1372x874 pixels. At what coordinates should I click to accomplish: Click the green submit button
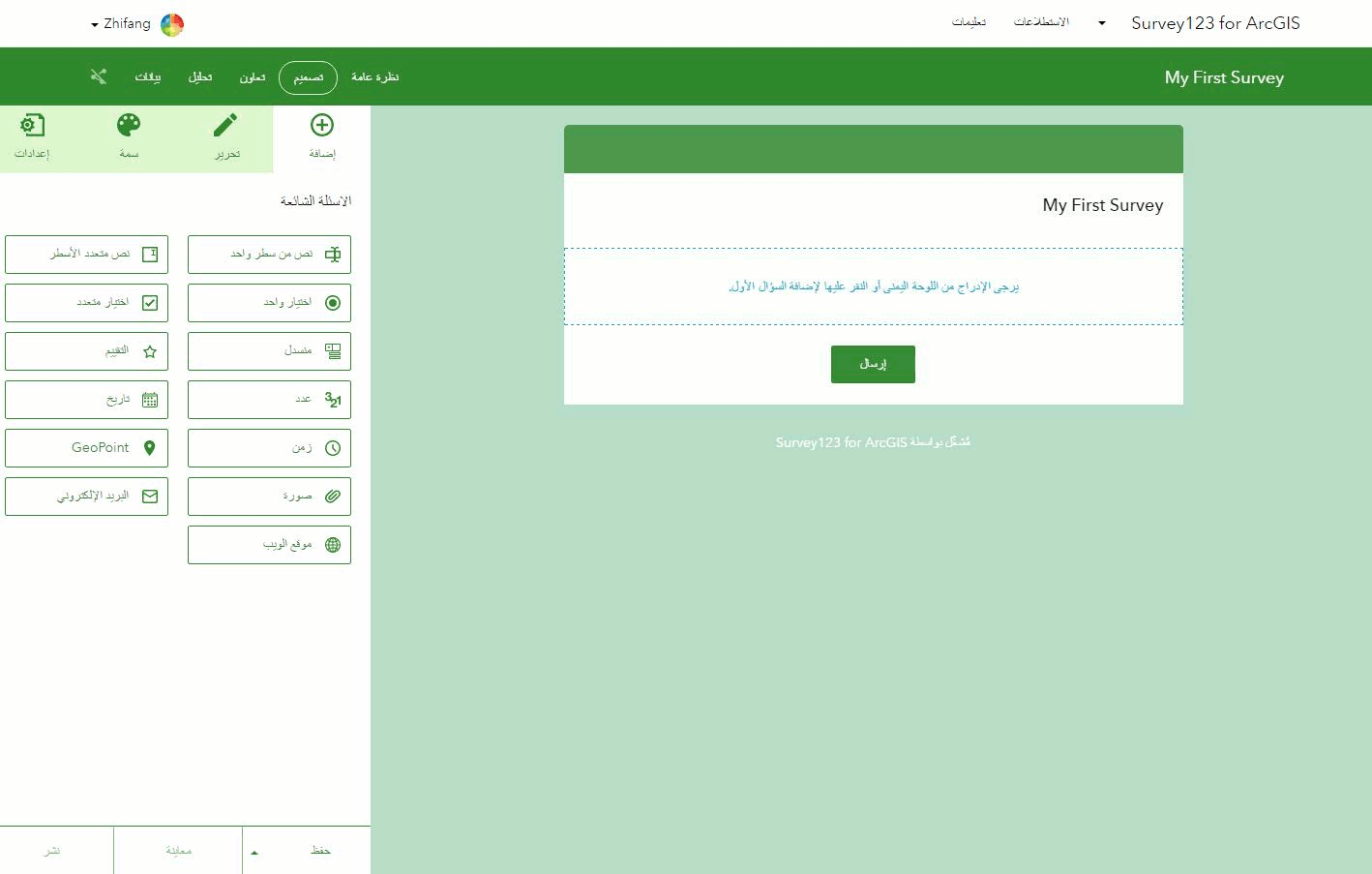[873, 364]
